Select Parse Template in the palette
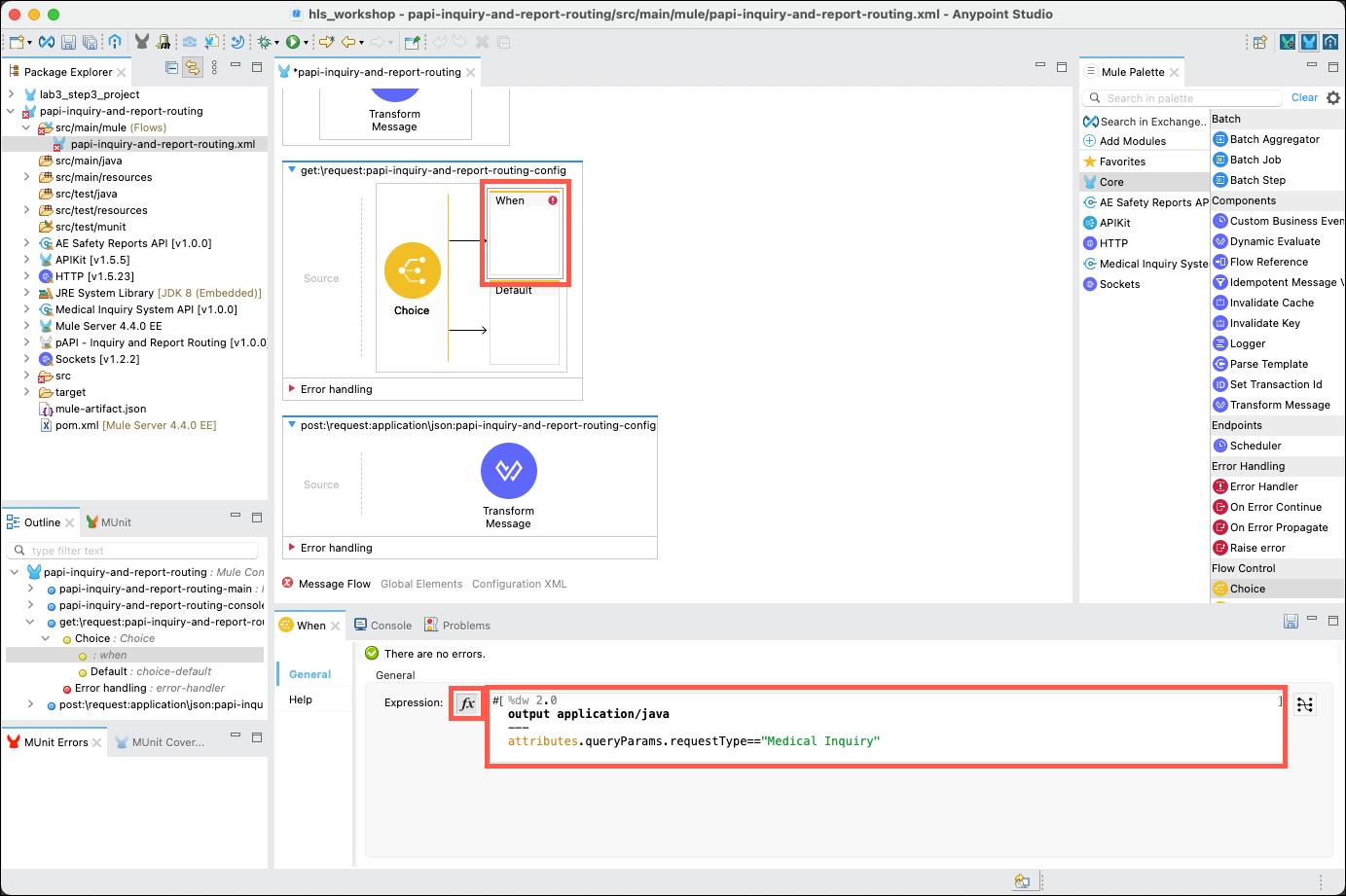Screen dimensions: 1346x896 1260,364
